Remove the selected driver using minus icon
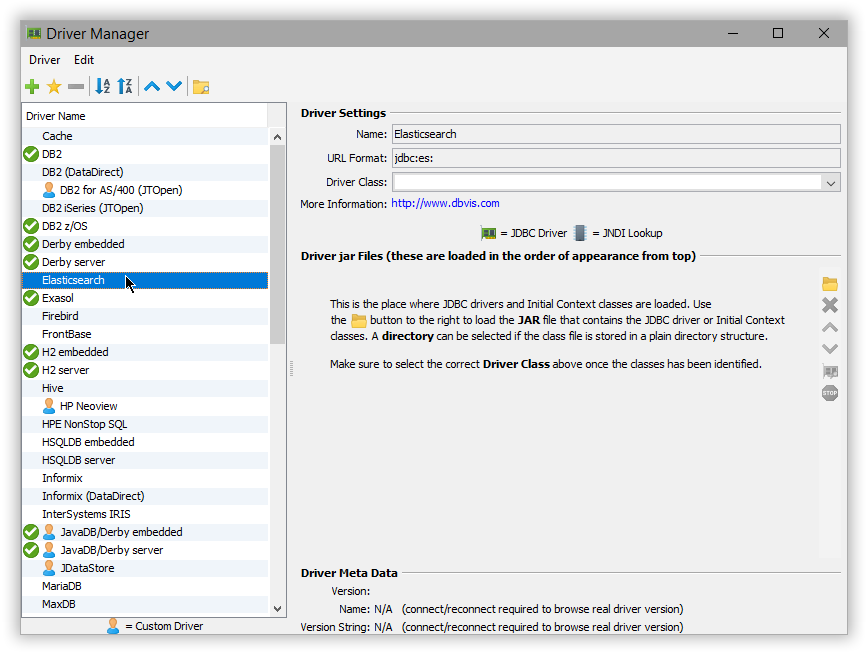The image size is (868, 655). pyautogui.click(x=76, y=86)
